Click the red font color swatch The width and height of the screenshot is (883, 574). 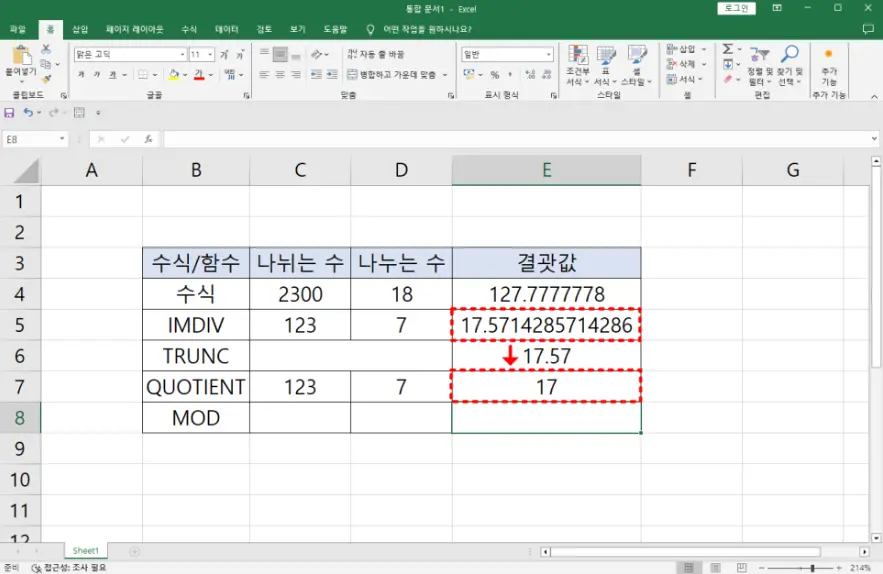click(x=198, y=75)
